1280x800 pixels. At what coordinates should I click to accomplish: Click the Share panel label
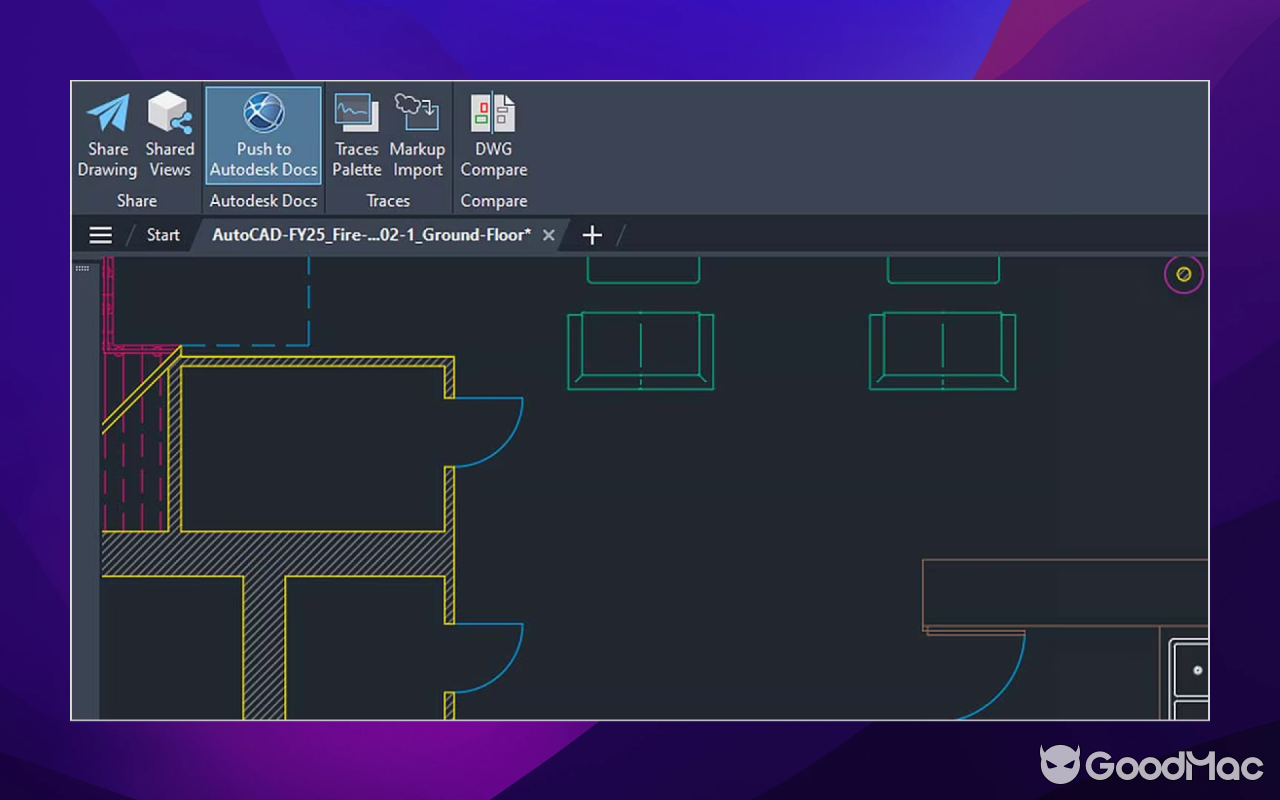136,200
